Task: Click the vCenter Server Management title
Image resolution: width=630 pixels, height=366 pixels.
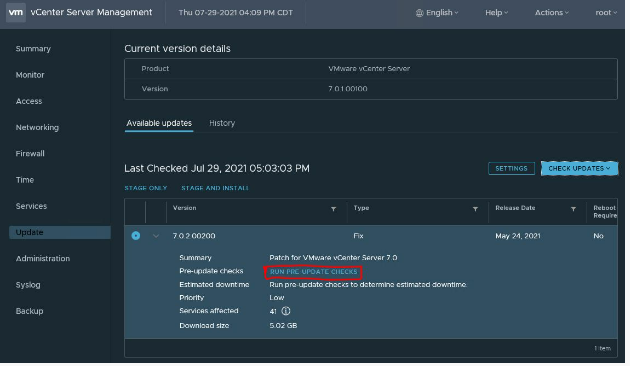Action: coord(91,12)
